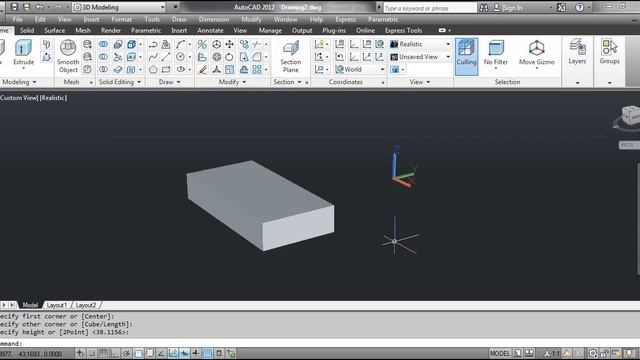Click the Custom View viewport label
Viewport: 640px width, 360px height.
[x=19, y=98]
